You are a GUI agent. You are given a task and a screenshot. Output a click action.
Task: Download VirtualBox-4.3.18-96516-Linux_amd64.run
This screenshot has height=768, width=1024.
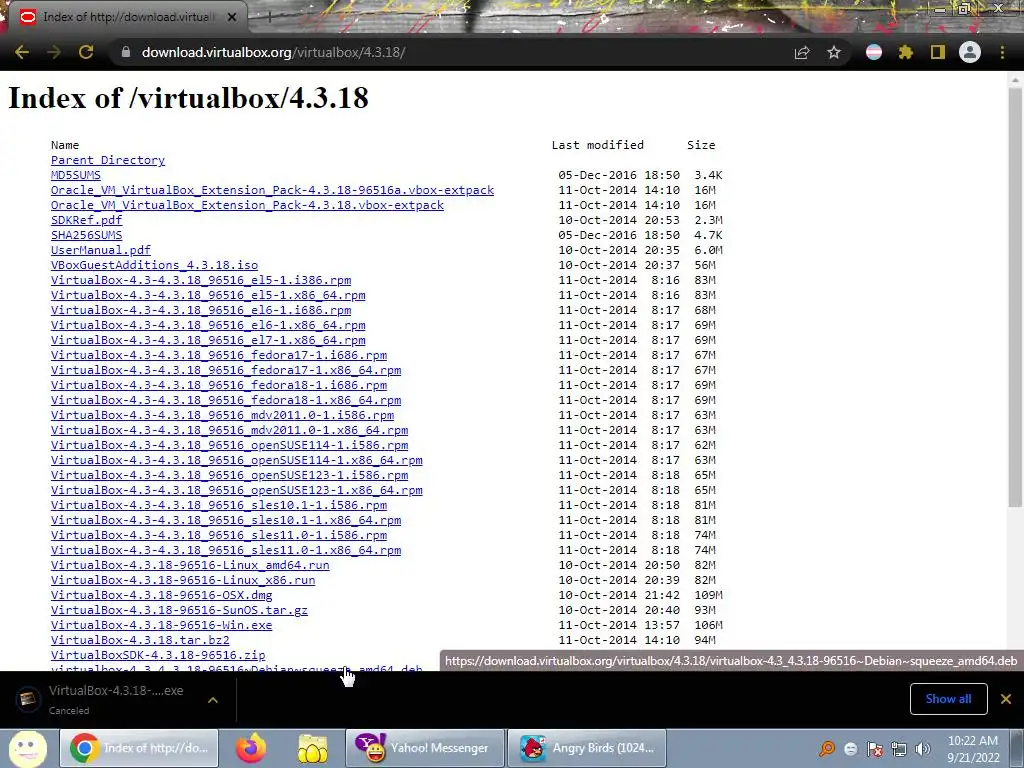click(x=190, y=566)
